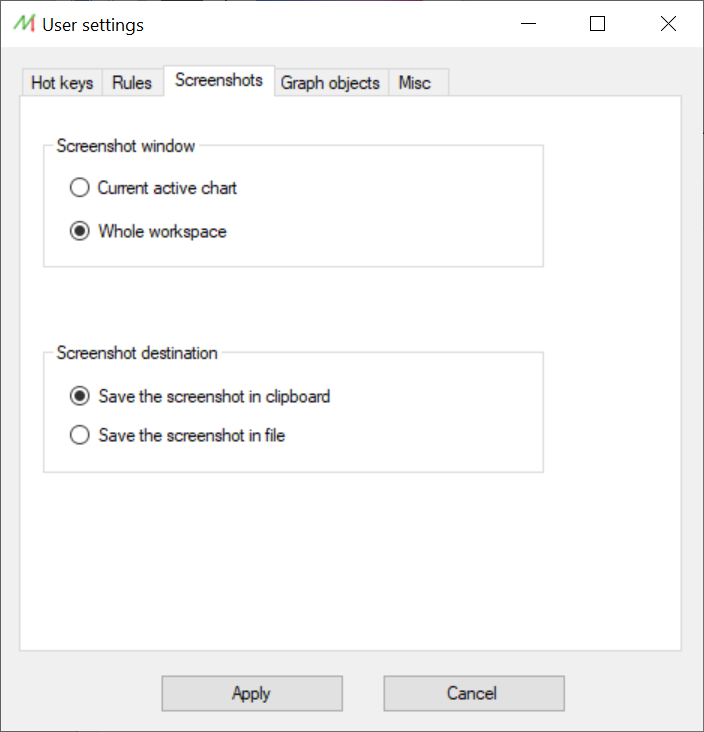This screenshot has width=704, height=732.
Task: Cancel the User settings dialog
Action: [474, 693]
